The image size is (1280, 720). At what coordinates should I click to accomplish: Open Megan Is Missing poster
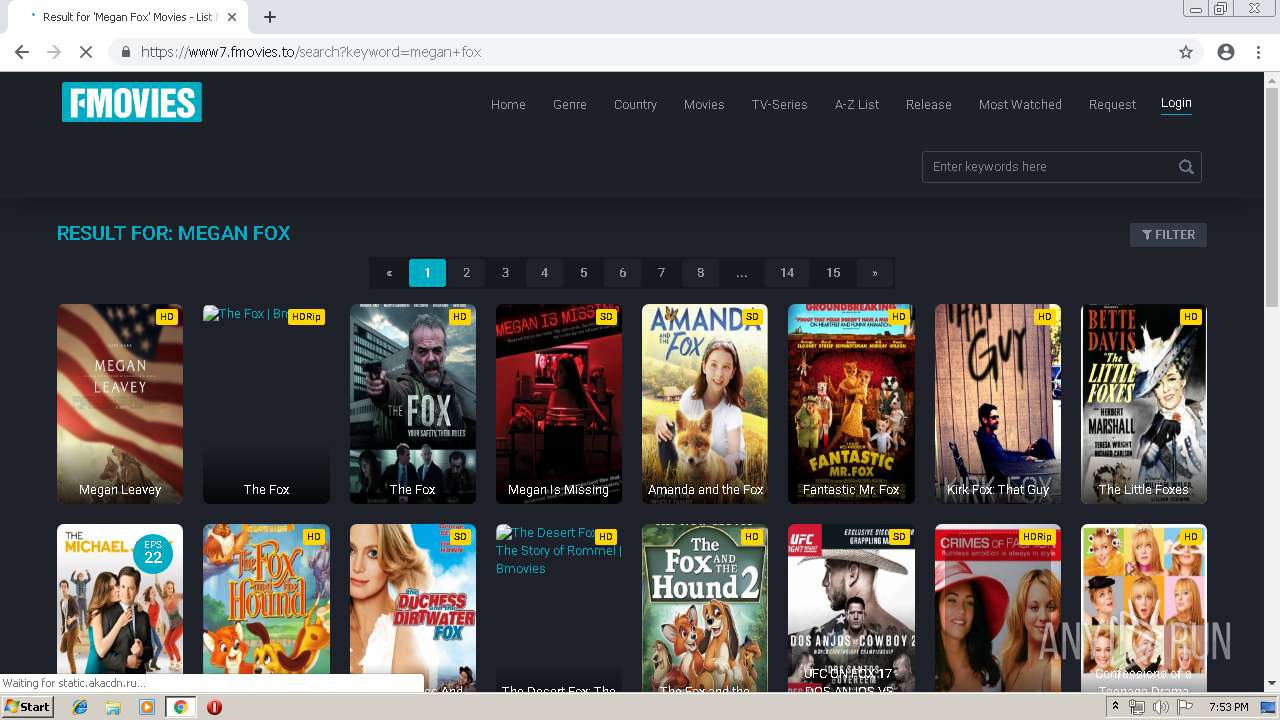click(x=559, y=404)
